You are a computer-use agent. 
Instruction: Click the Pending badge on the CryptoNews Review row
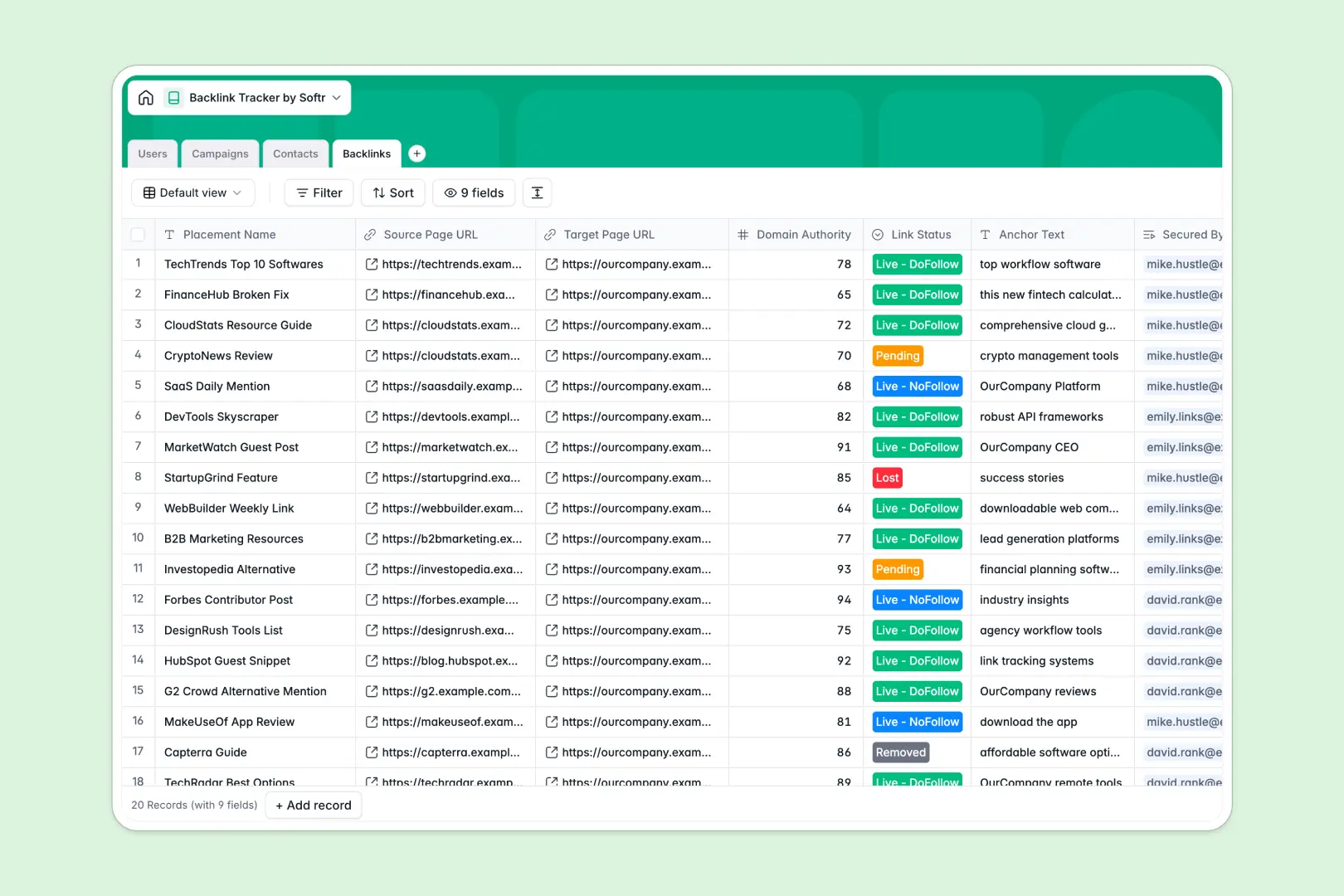(x=897, y=355)
